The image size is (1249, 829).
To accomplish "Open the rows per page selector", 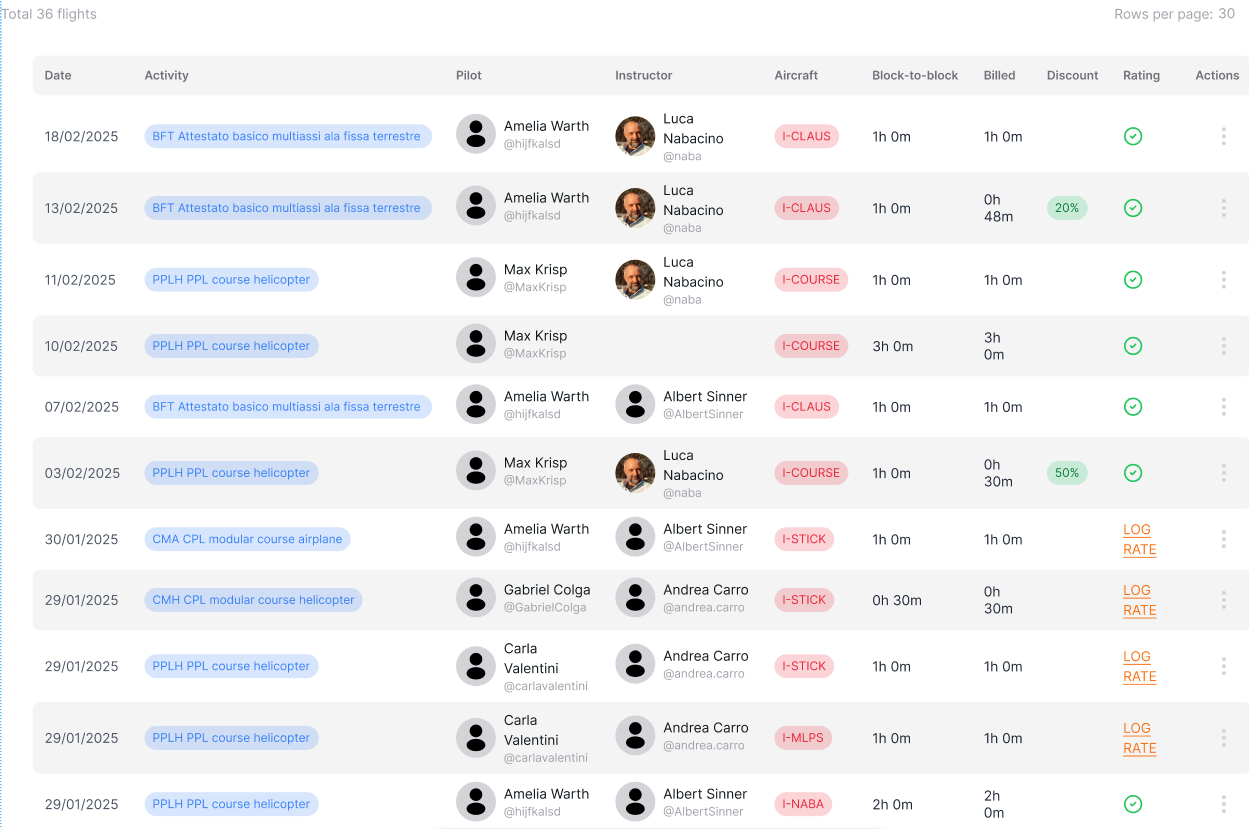I will (x=1225, y=14).
